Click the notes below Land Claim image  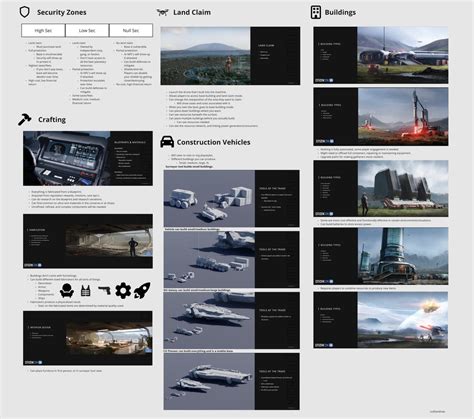point(212,109)
